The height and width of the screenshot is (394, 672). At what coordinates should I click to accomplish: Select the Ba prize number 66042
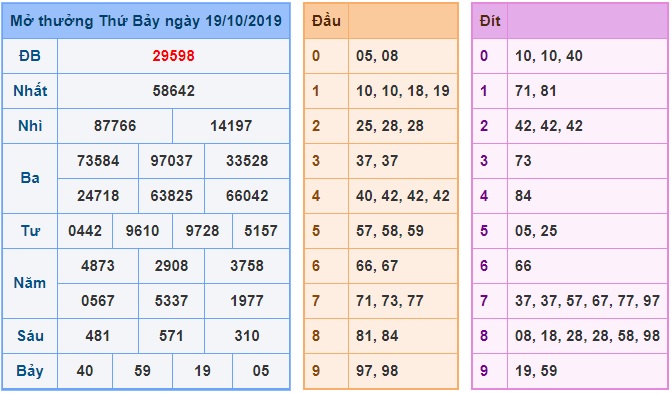click(x=247, y=196)
